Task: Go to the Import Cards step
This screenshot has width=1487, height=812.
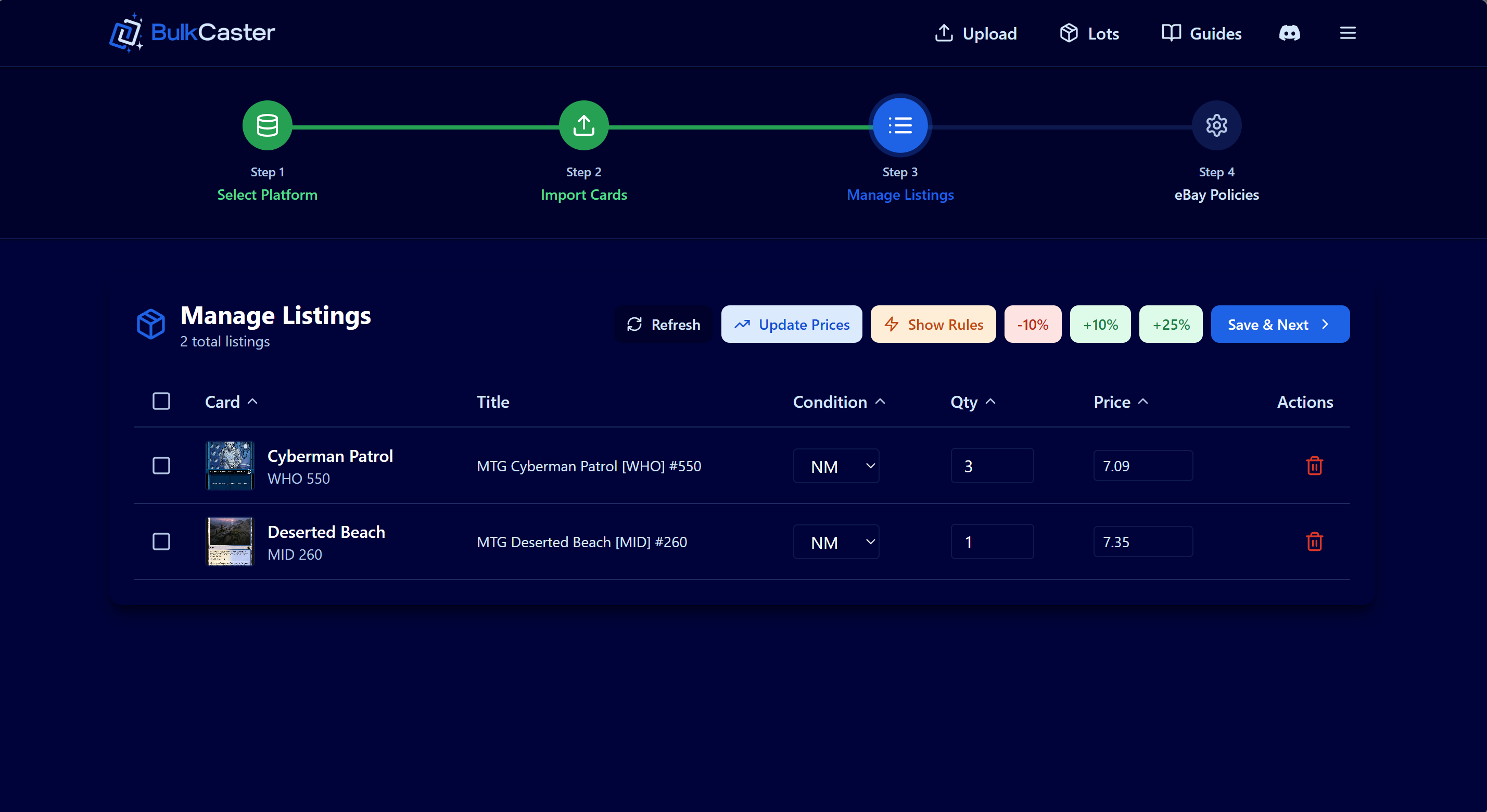Action: (x=583, y=125)
